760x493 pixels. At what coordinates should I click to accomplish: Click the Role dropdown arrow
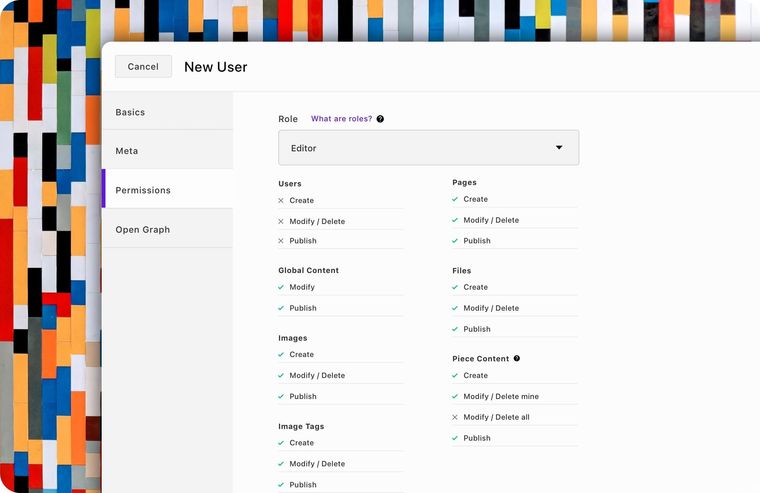[559, 147]
